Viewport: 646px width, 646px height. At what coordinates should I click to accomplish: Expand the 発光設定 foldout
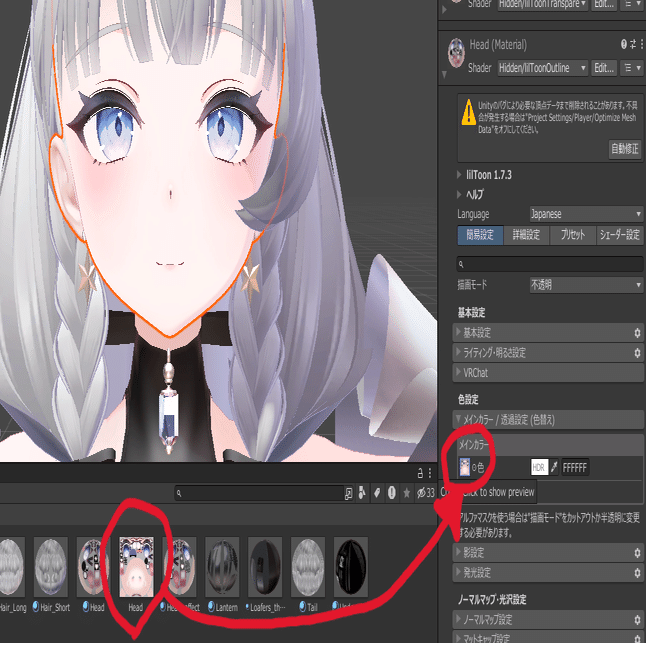tap(458, 571)
